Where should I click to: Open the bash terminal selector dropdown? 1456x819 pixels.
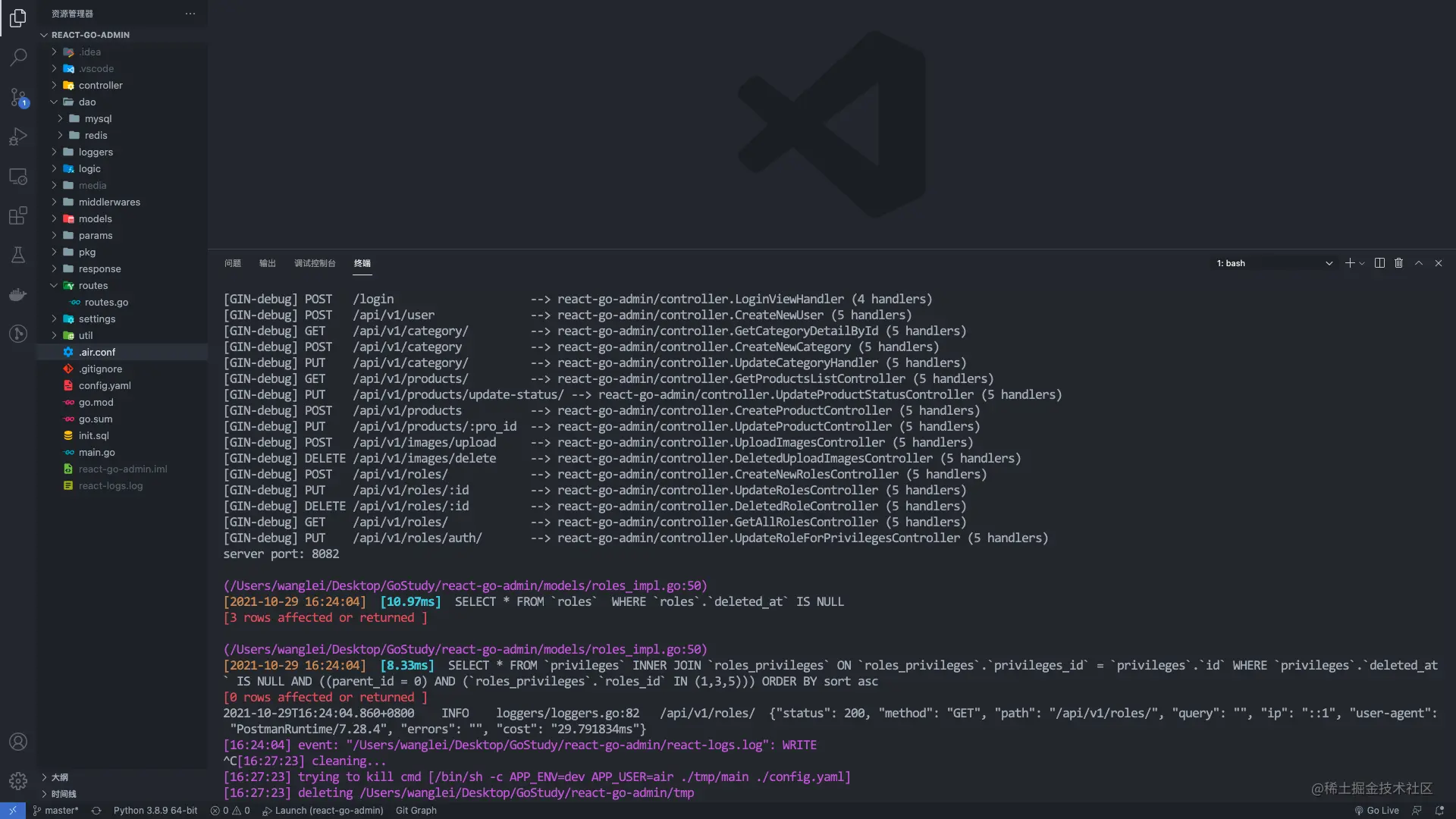[x=1274, y=263]
